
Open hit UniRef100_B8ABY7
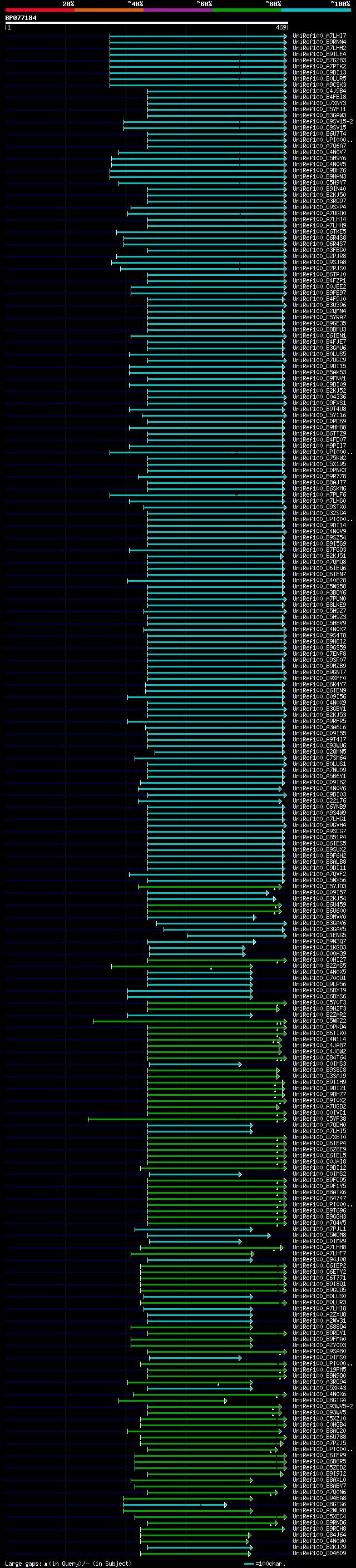click(x=319, y=1486)
